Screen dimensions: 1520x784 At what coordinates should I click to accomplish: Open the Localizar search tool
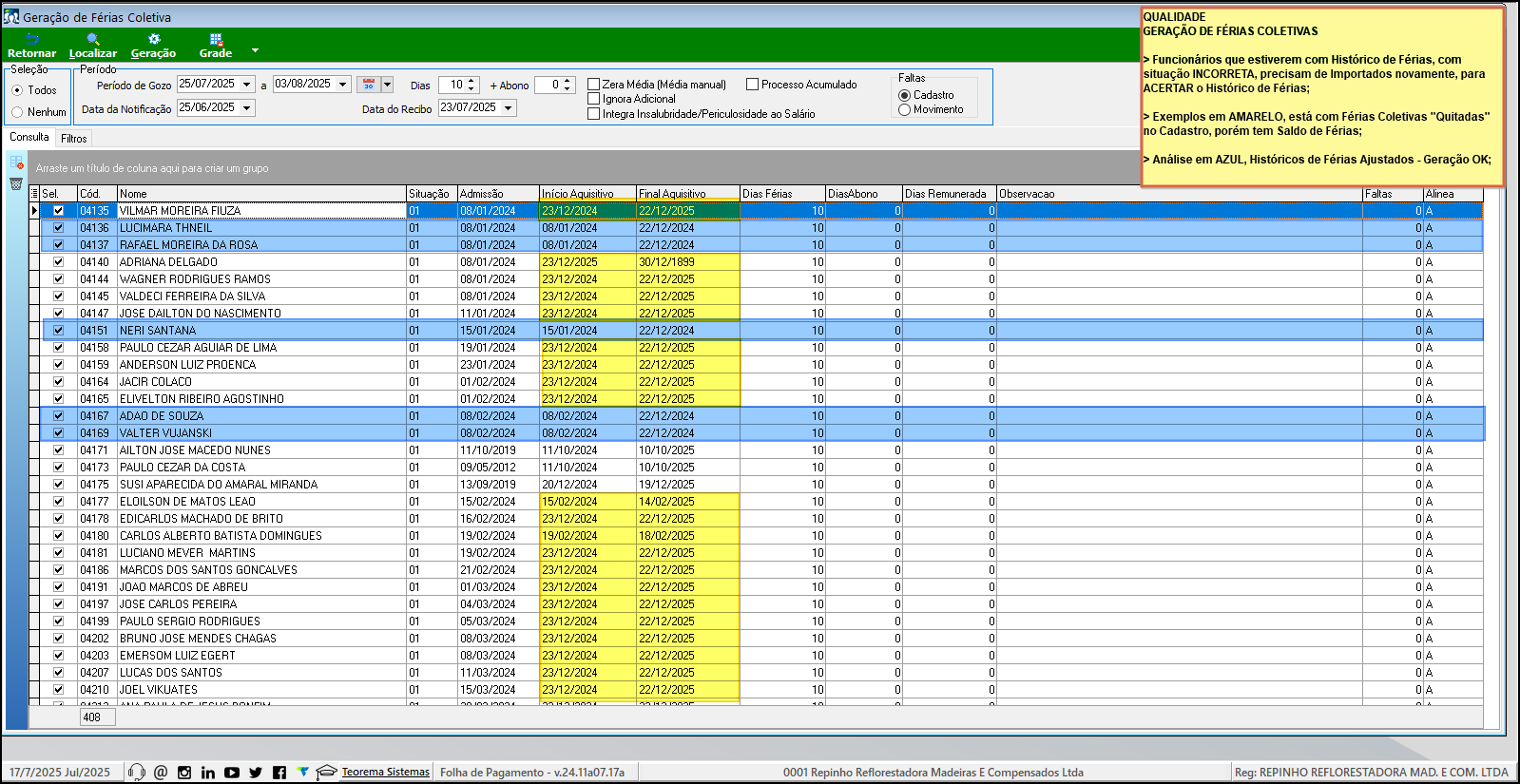(93, 46)
